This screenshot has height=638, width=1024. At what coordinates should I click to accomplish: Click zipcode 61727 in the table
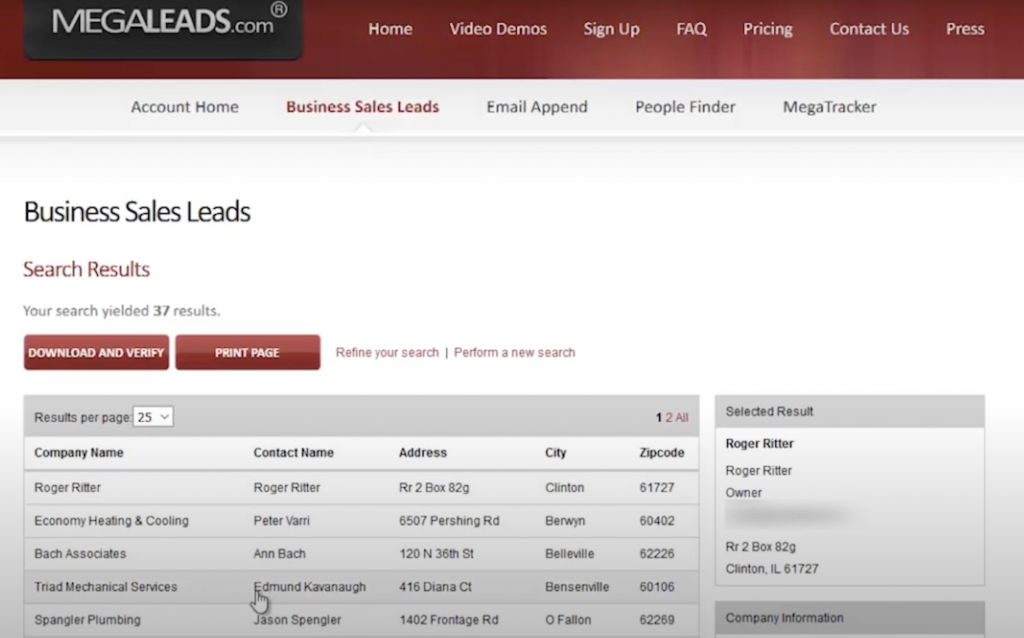[x=657, y=487]
